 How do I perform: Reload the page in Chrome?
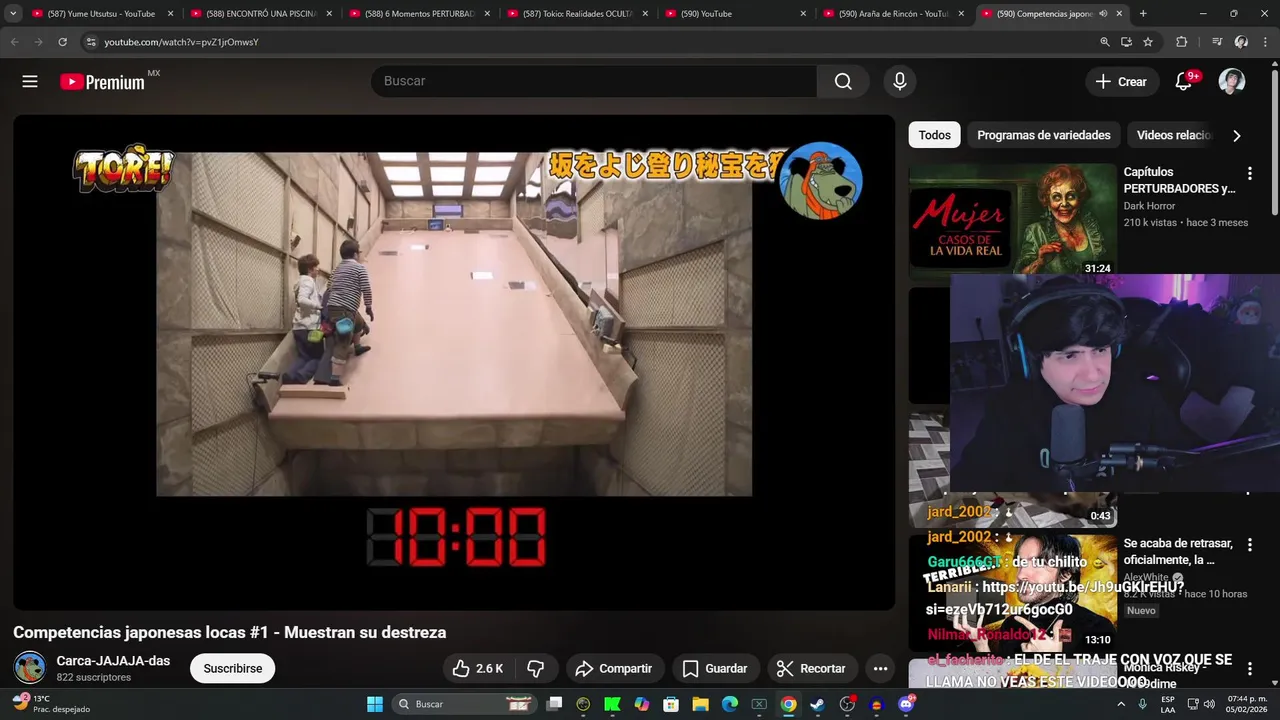click(x=62, y=42)
